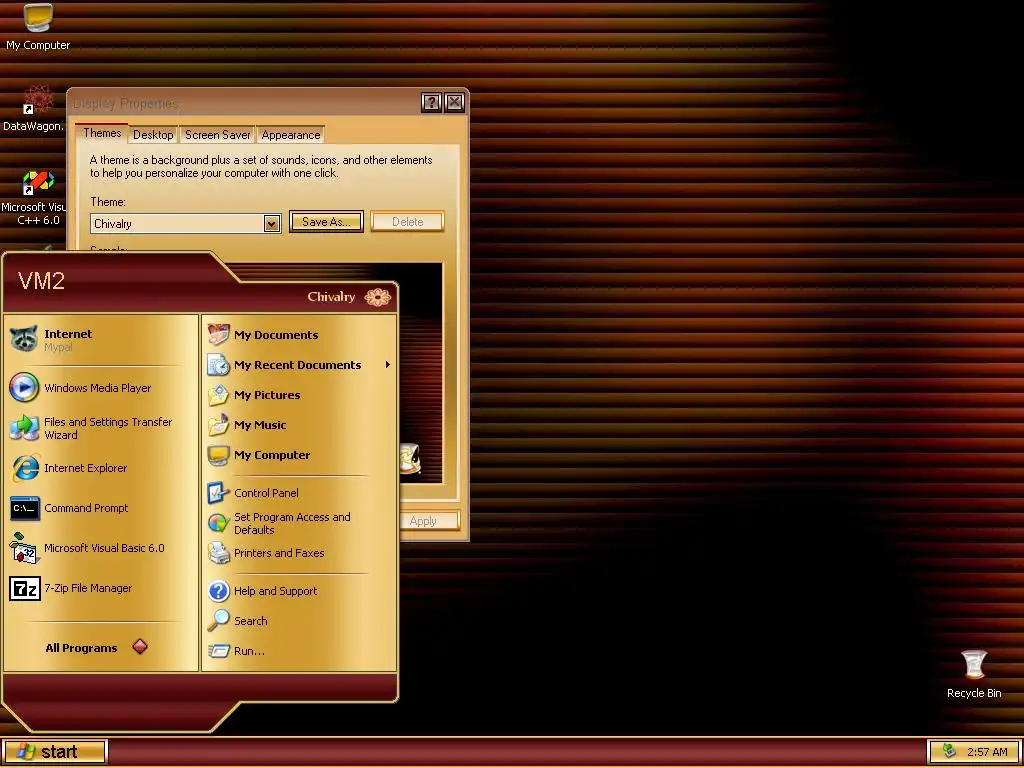Image resolution: width=1024 pixels, height=768 pixels.
Task: Click the Help and Support icon
Action: [x=219, y=591]
